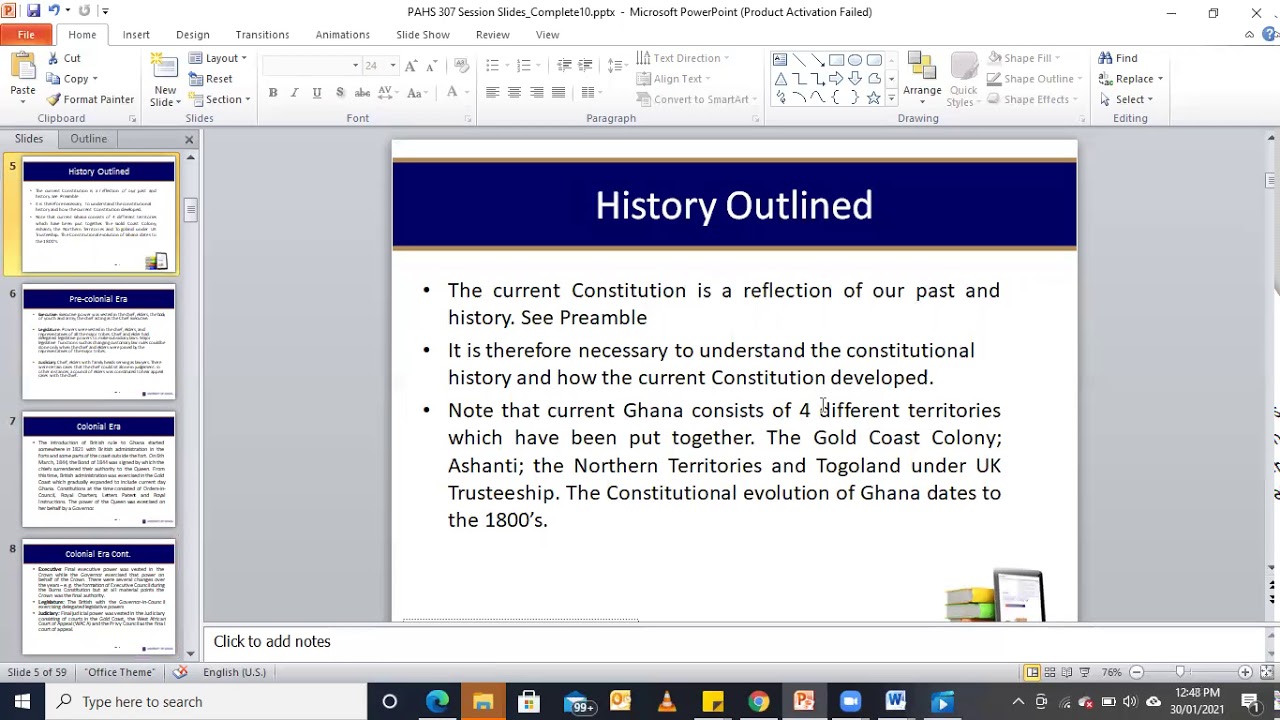This screenshot has width=1280, height=720.
Task: Select the Oval shape
Action: pos(855,60)
